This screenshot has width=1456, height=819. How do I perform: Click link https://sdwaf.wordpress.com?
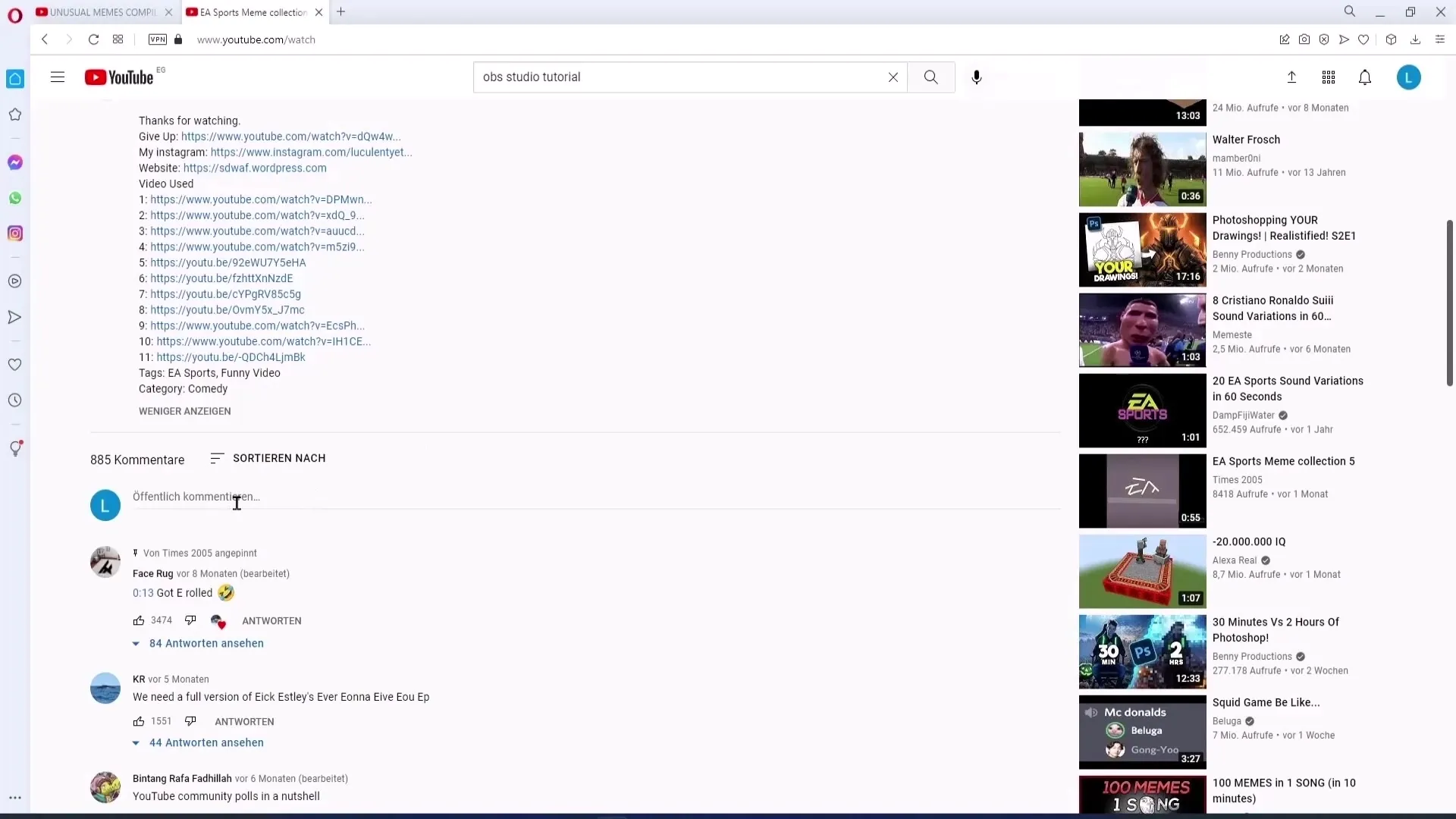click(x=253, y=167)
